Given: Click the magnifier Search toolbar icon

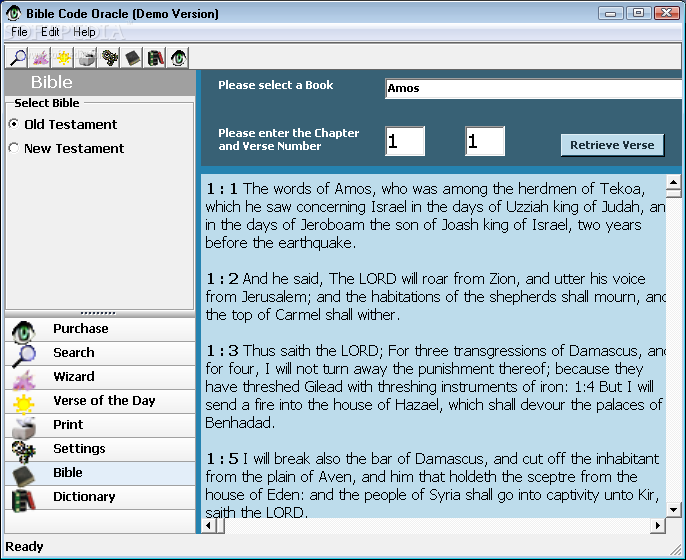Looking at the screenshot, I should pos(18,58).
